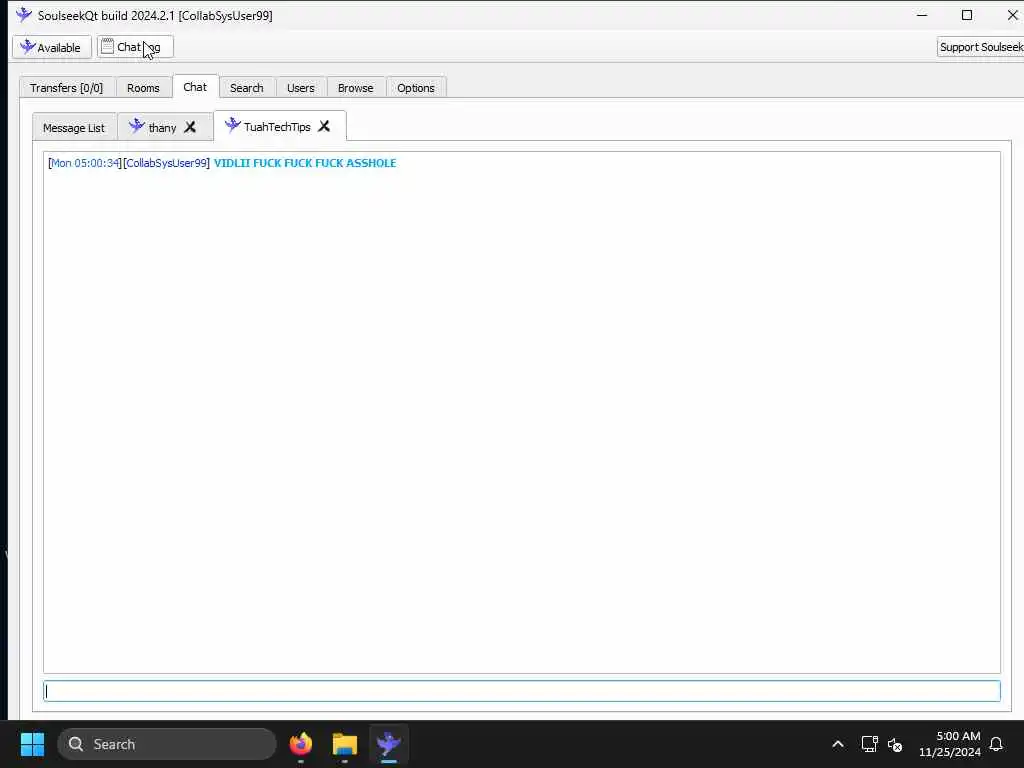Screen dimensions: 1024x768
Task: Click the Soulseek bird icon in title bar
Action: [24, 14]
